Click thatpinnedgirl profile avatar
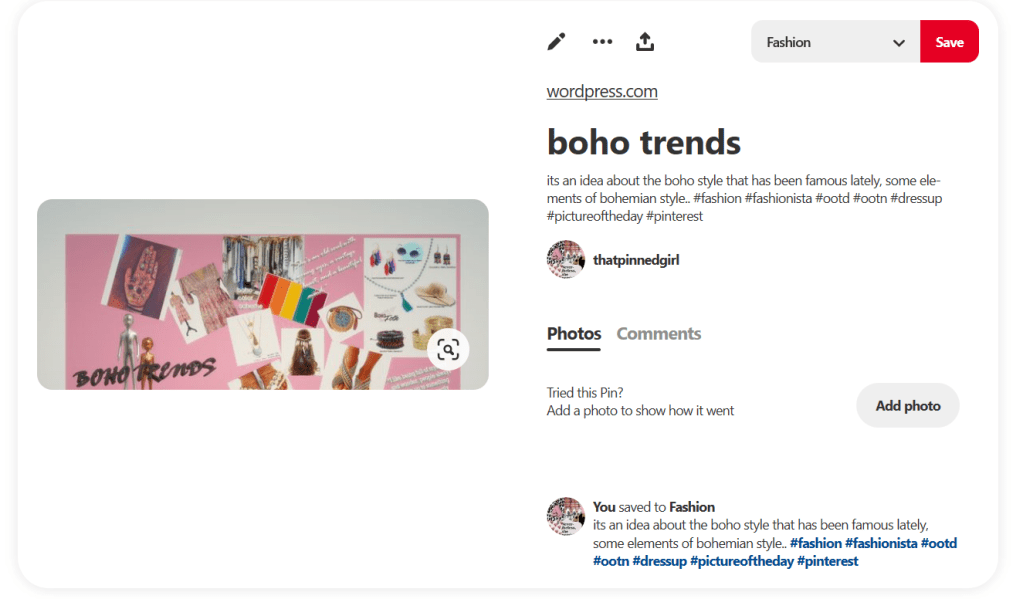 click(565, 259)
